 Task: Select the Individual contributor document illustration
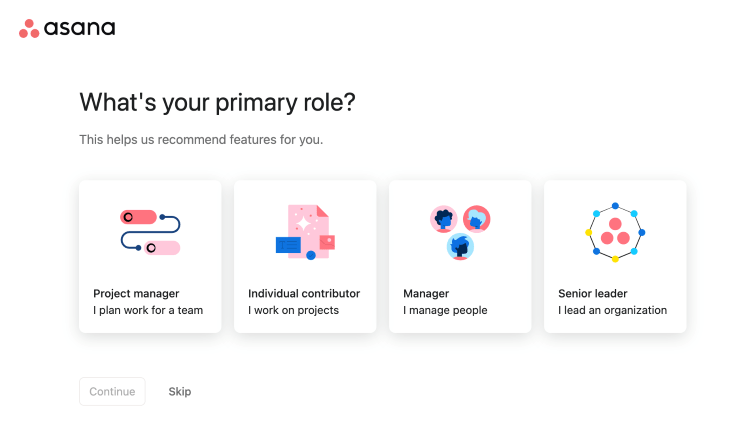click(305, 232)
